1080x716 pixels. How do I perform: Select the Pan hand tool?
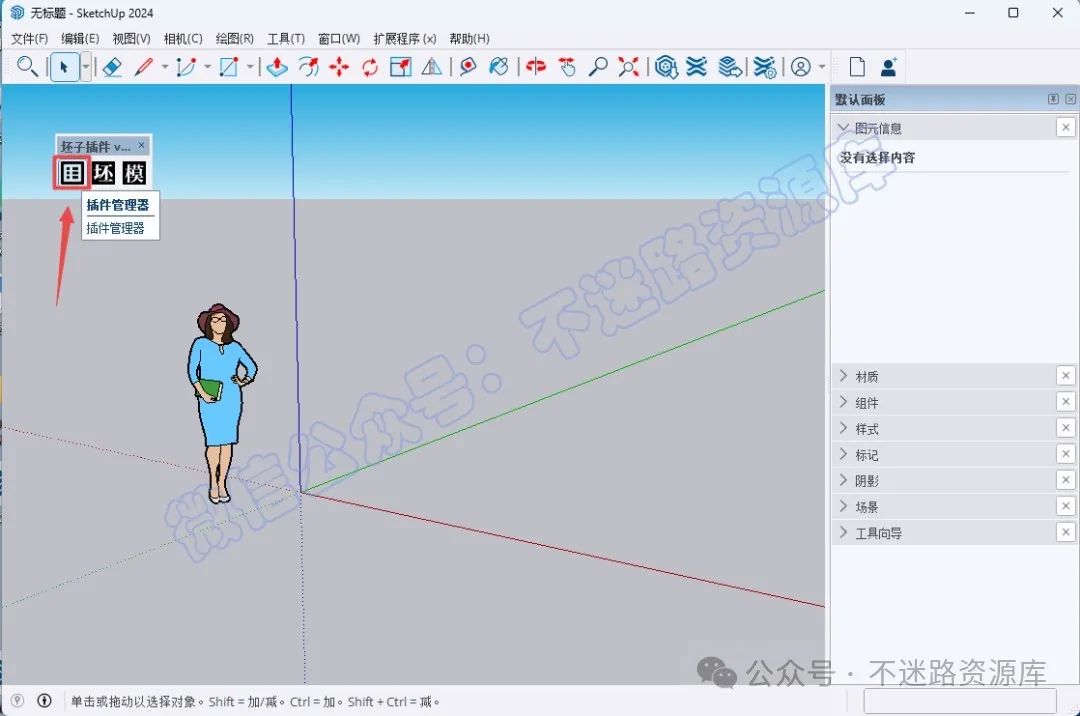tap(567, 67)
